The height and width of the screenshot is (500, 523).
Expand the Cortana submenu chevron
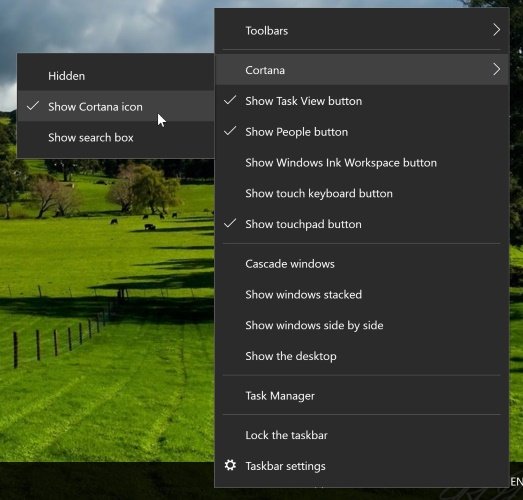(497, 69)
